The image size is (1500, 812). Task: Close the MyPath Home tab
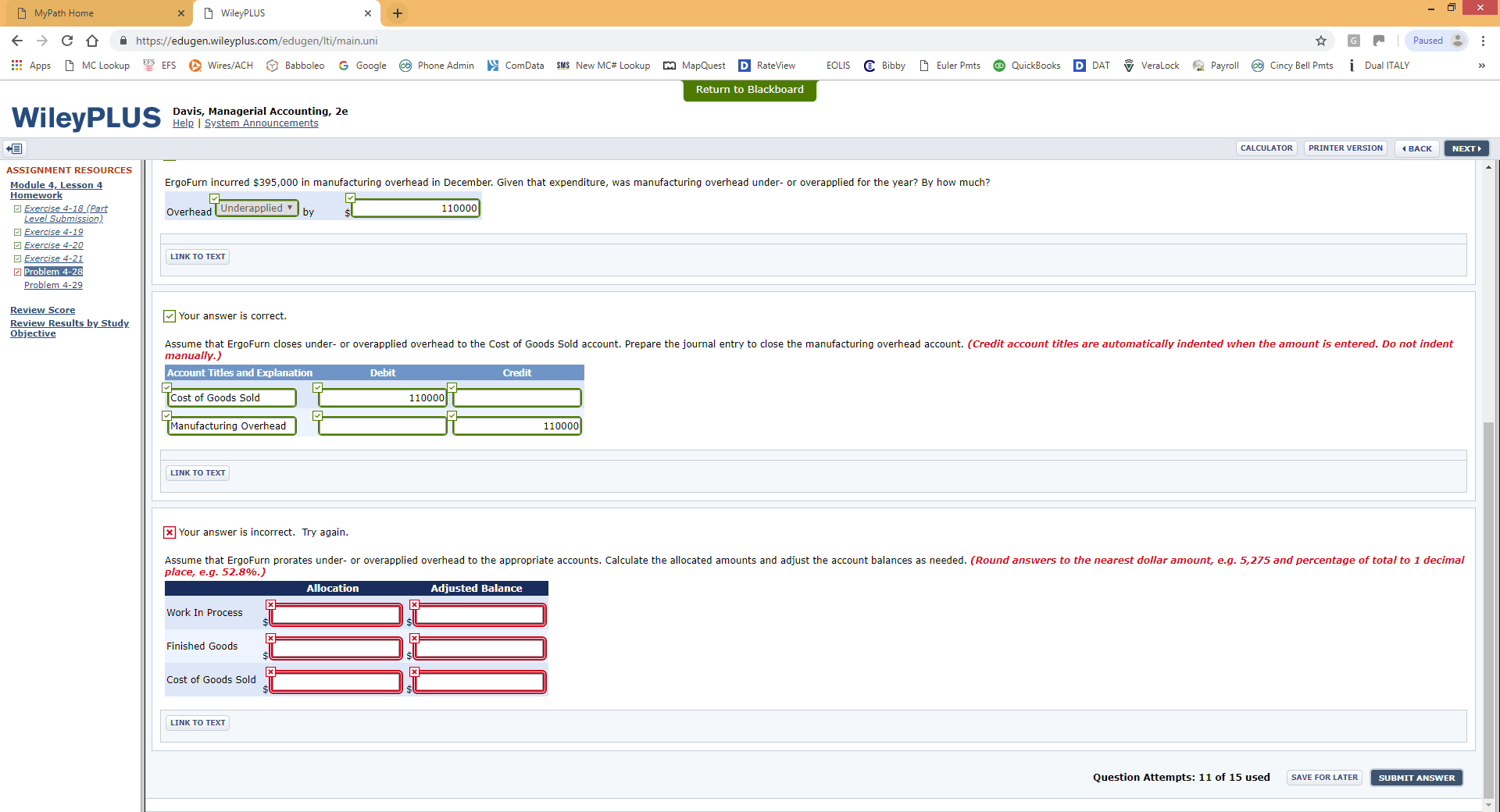(181, 13)
